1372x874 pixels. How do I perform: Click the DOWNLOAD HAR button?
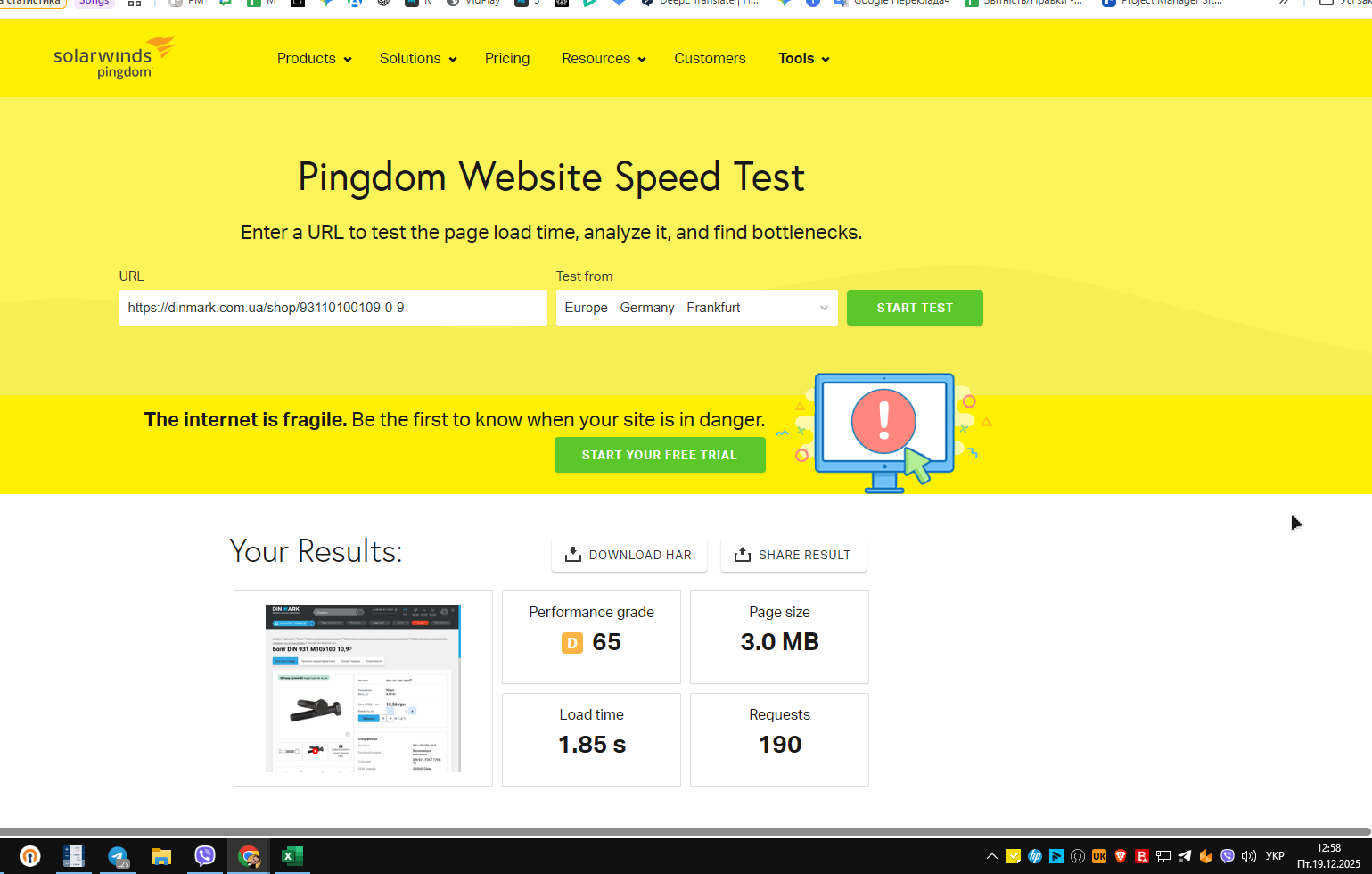point(628,555)
